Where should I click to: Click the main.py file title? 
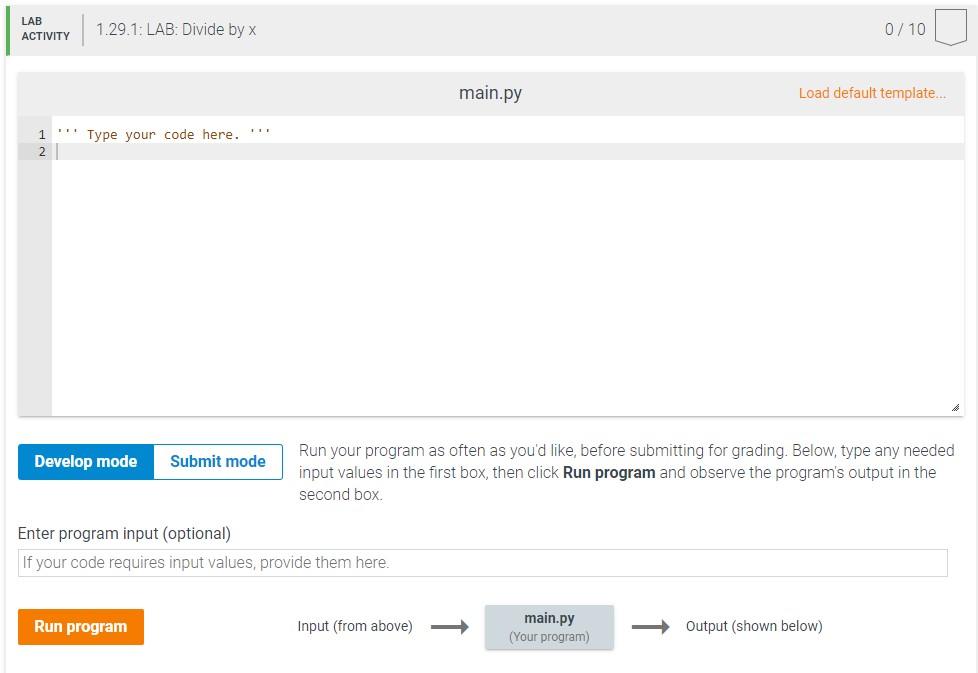pos(490,93)
